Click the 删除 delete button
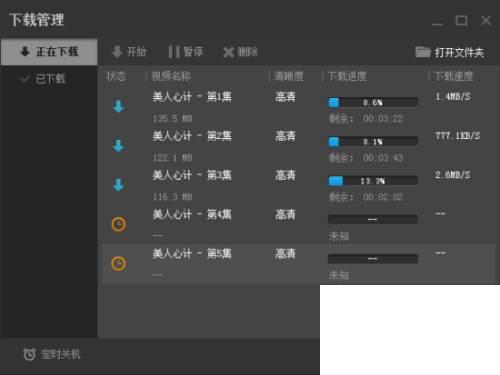500x375 pixels. coord(240,52)
